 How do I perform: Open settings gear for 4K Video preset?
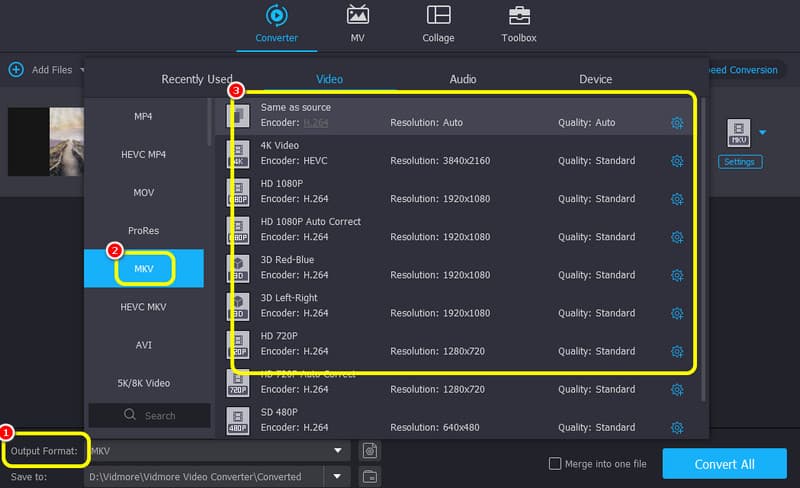677,161
